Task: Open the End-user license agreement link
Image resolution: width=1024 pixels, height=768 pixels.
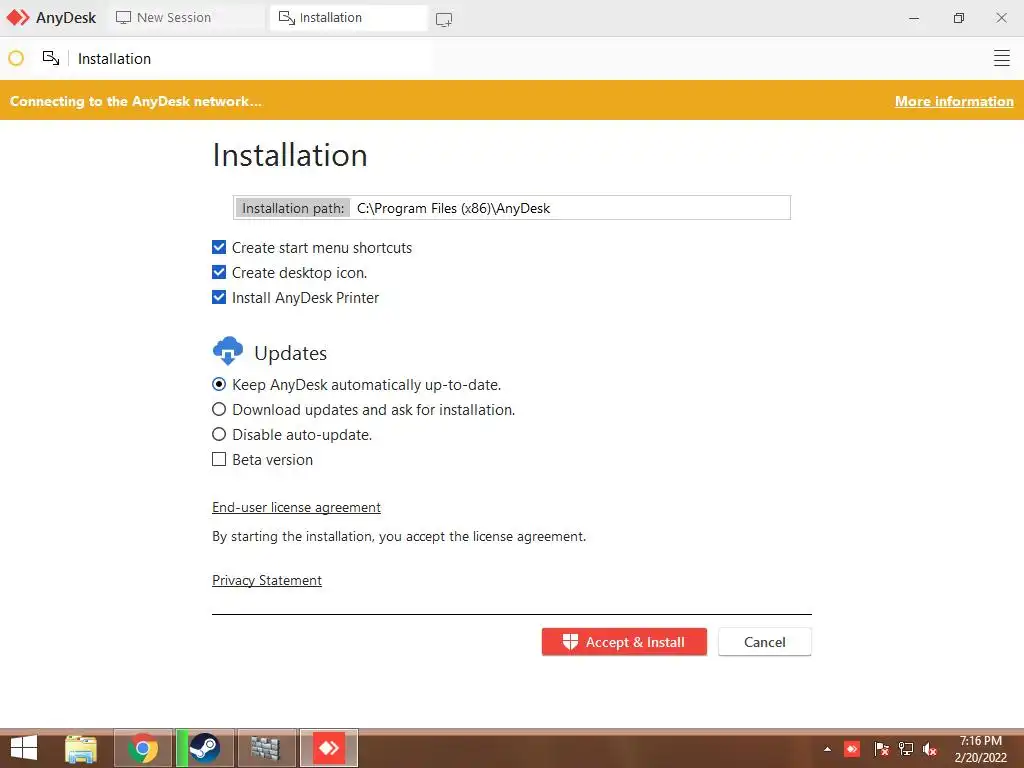Action: pos(296,507)
